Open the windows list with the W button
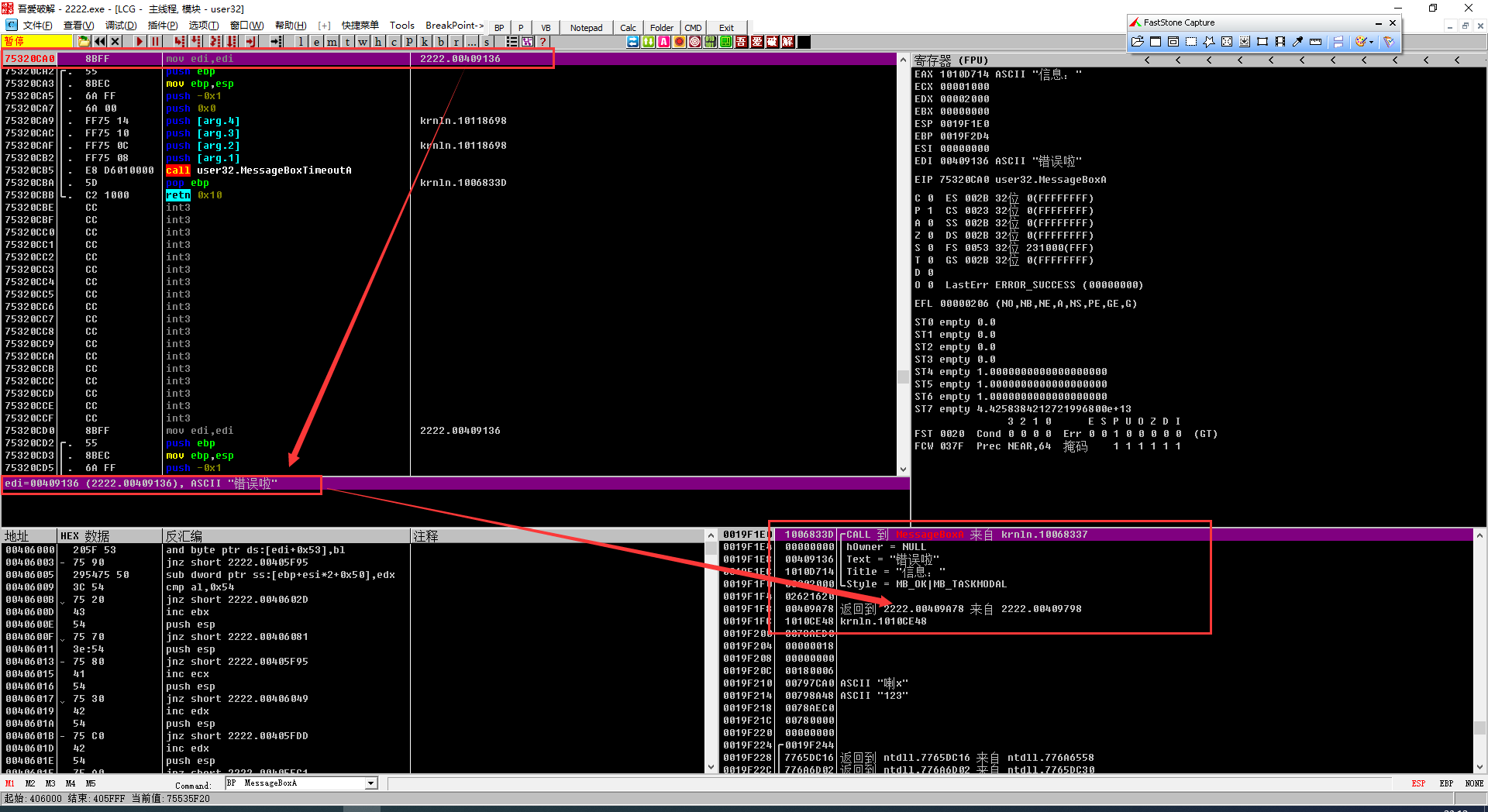Image resolution: width=1488 pixels, height=812 pixels. click(363, 41)
